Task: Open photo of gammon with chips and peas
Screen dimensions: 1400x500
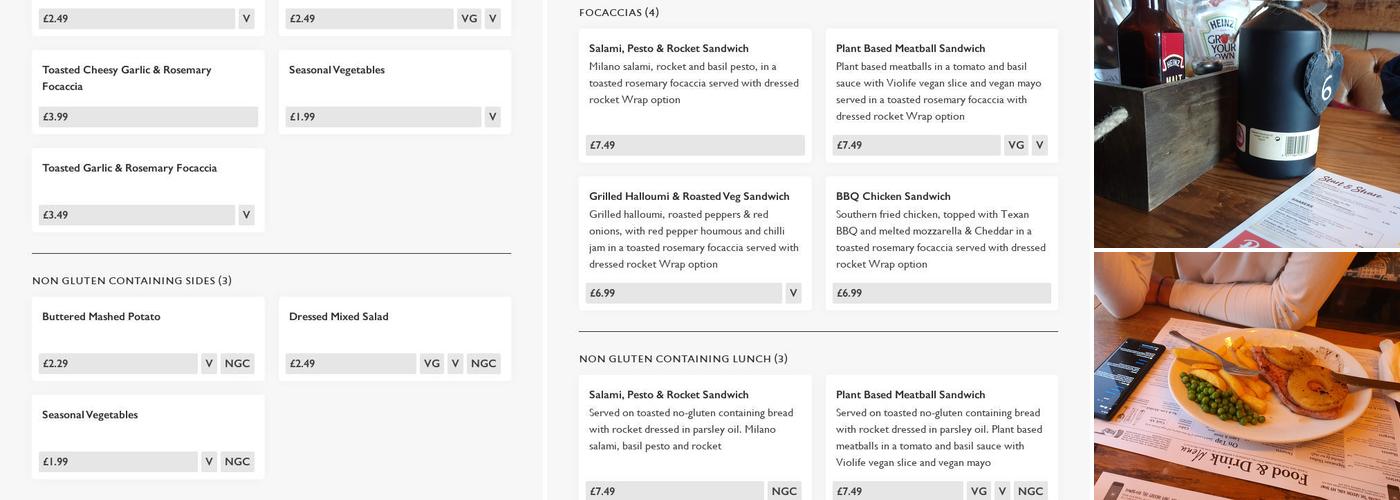Action: click(x=1246, y=376)
